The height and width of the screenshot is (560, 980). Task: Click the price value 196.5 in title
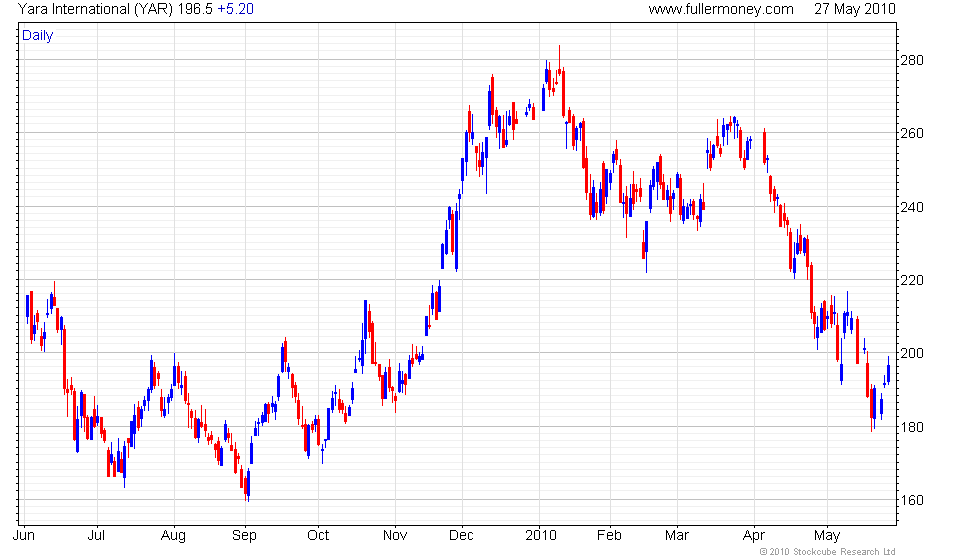pos(195,9)
